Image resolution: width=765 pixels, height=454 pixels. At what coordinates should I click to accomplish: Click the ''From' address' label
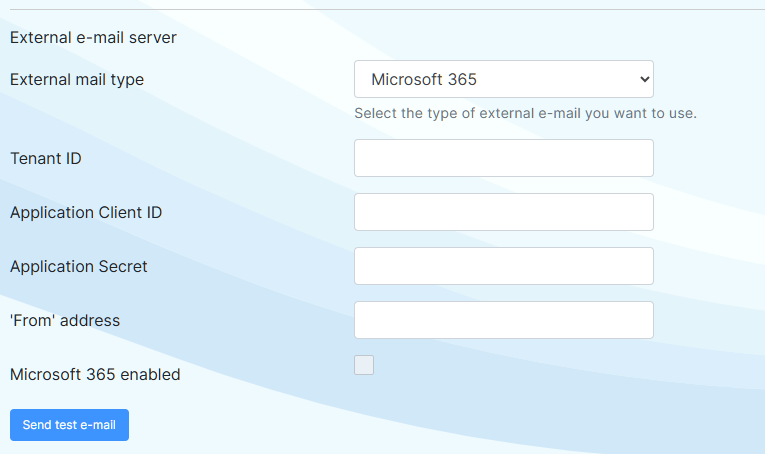[65, 320]
